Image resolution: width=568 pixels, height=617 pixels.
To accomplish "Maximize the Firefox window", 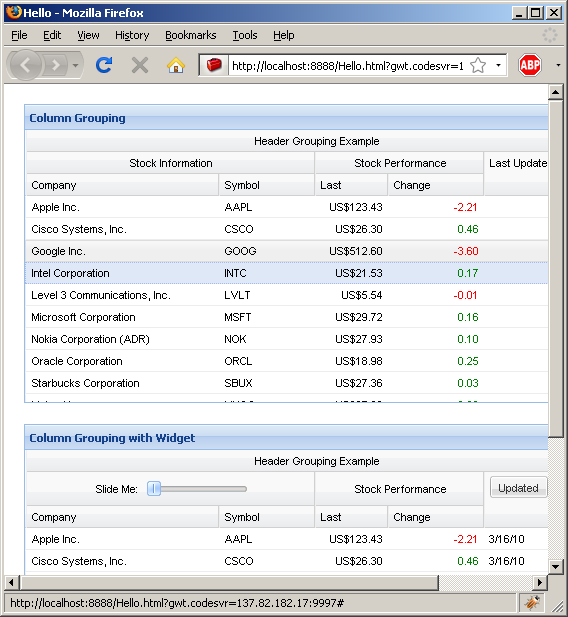I will point(535,13).
